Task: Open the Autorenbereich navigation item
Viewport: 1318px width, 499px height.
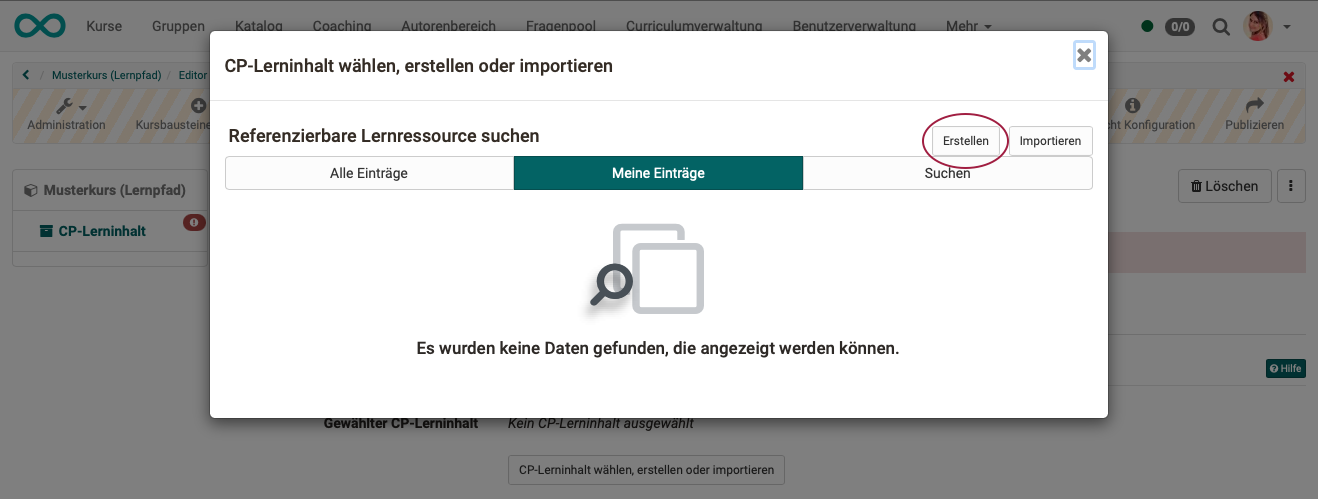Action: [x=446, y=26]
